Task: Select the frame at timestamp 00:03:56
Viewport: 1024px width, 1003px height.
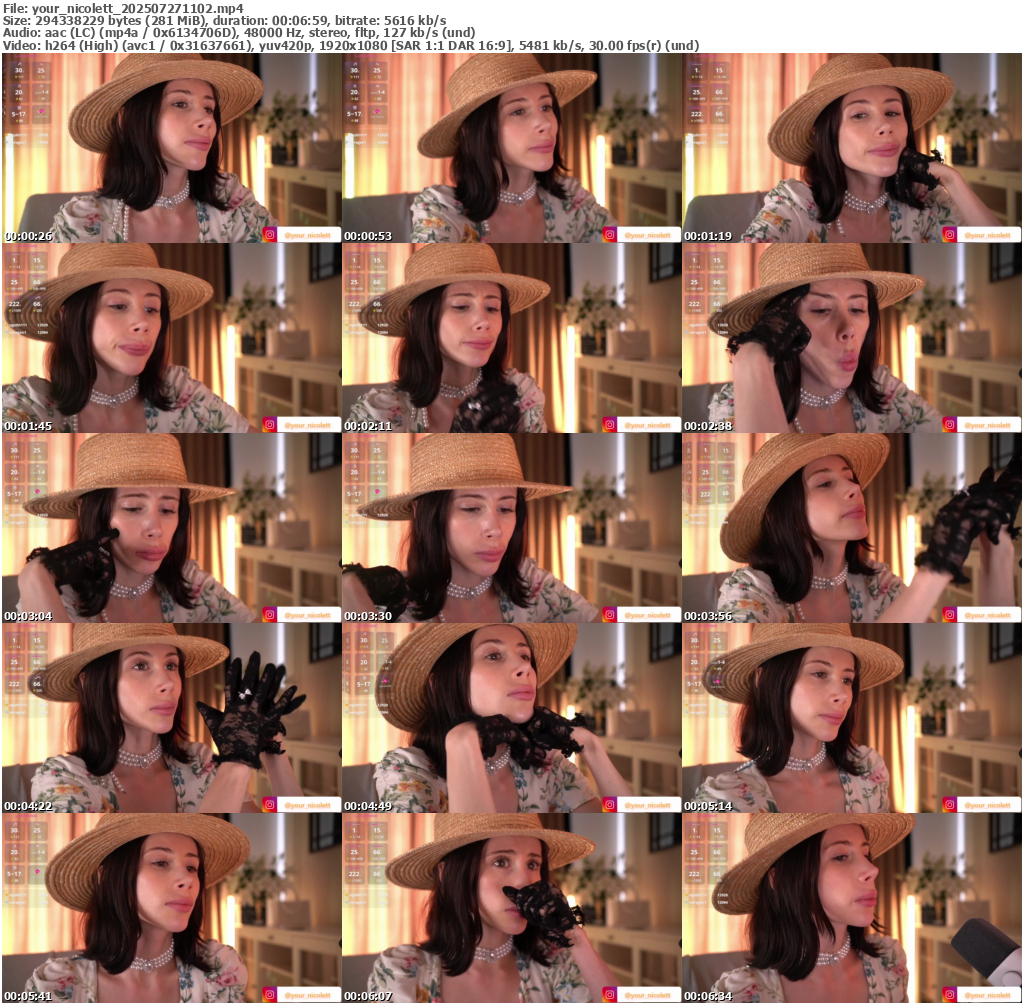Action: (x=851, y=528)
